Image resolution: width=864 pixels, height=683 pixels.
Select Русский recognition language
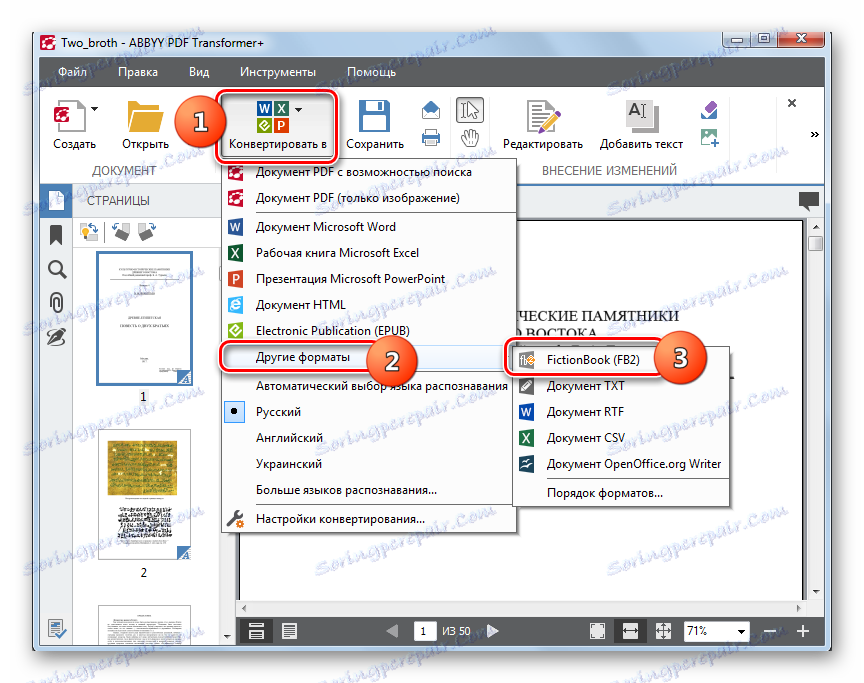(x=368, y=412)
